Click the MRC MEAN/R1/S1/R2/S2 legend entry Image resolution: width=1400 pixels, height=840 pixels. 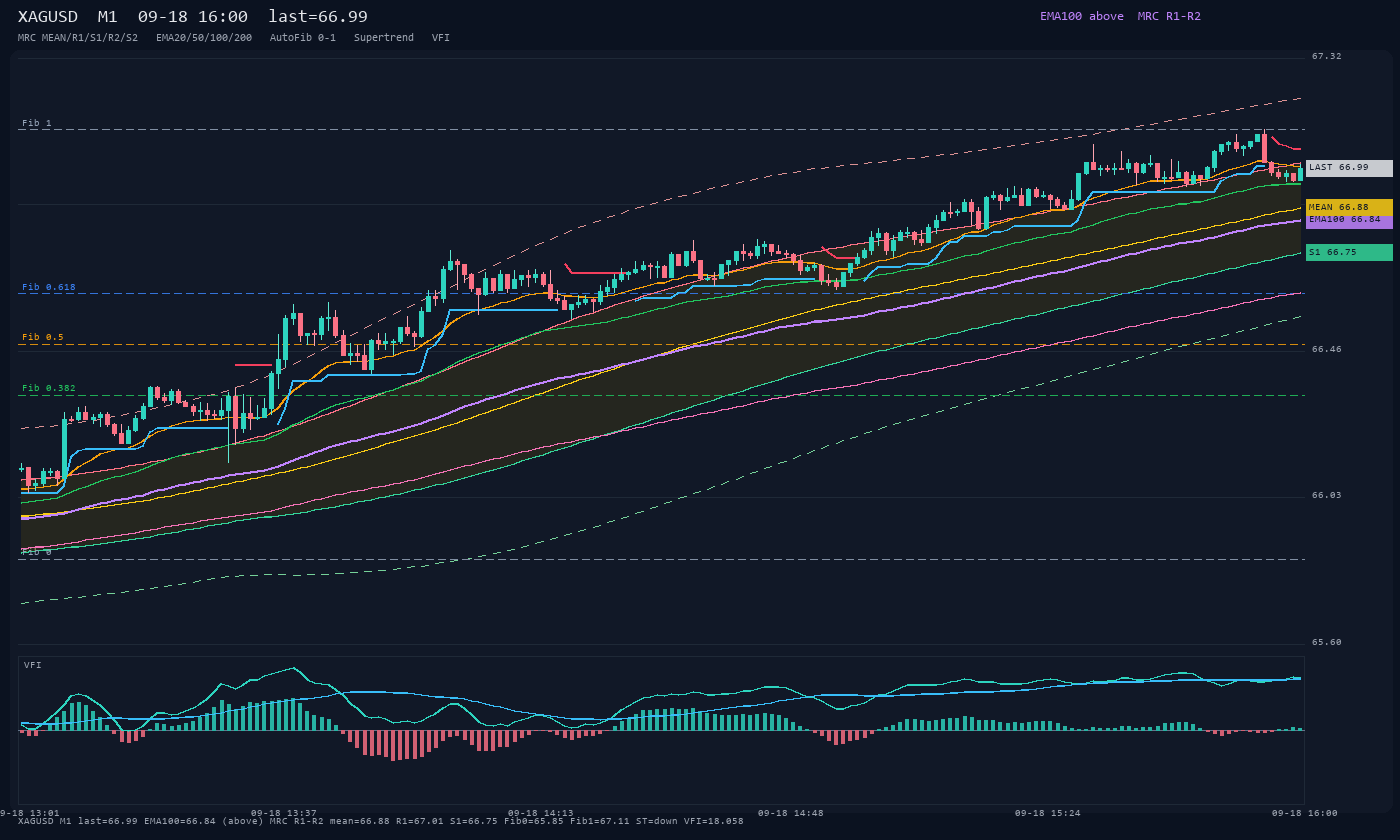click(78, 37)
